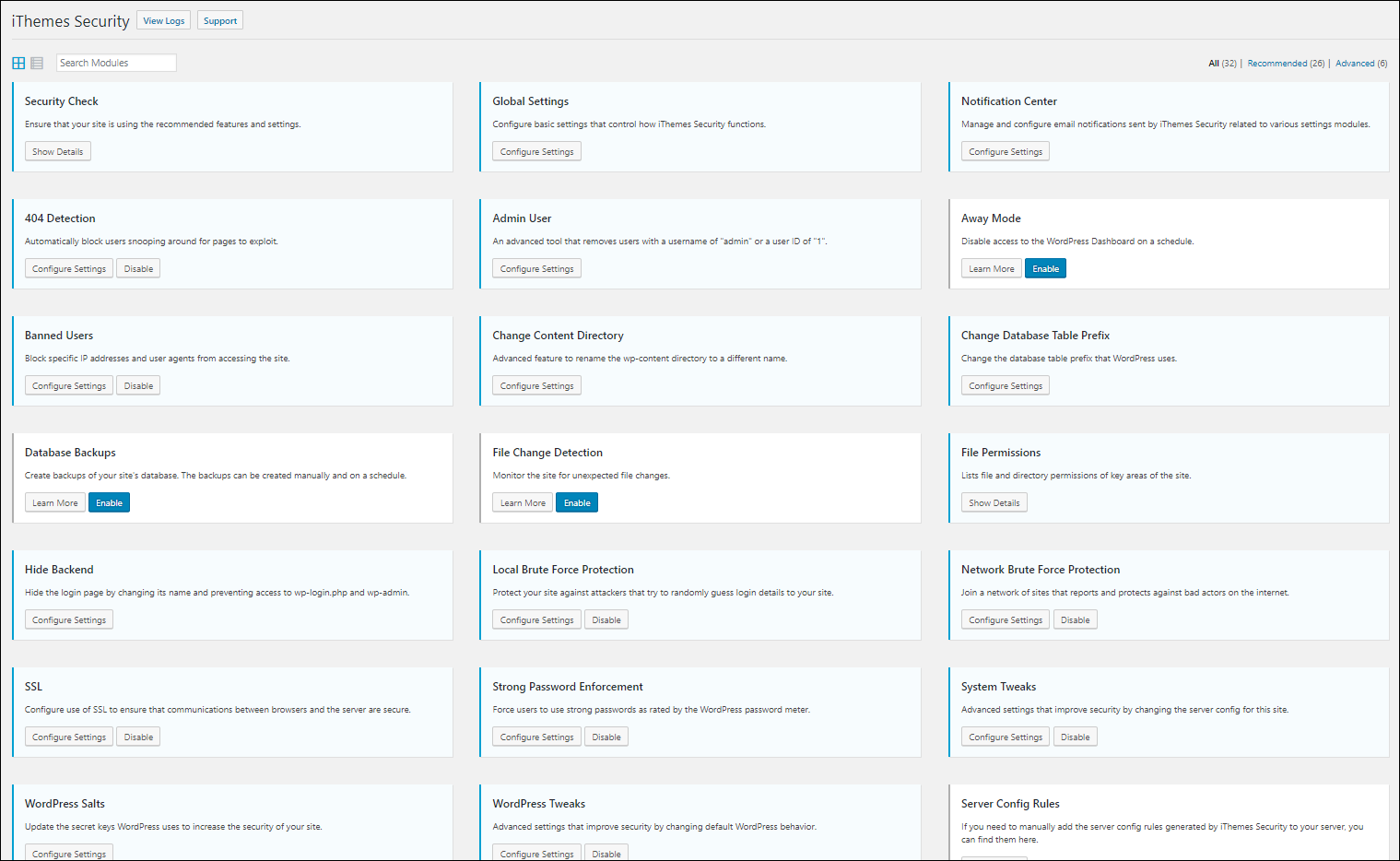The image size is (1400, 861).
Task: Switch to grid view icon
Action: point(18,63)
